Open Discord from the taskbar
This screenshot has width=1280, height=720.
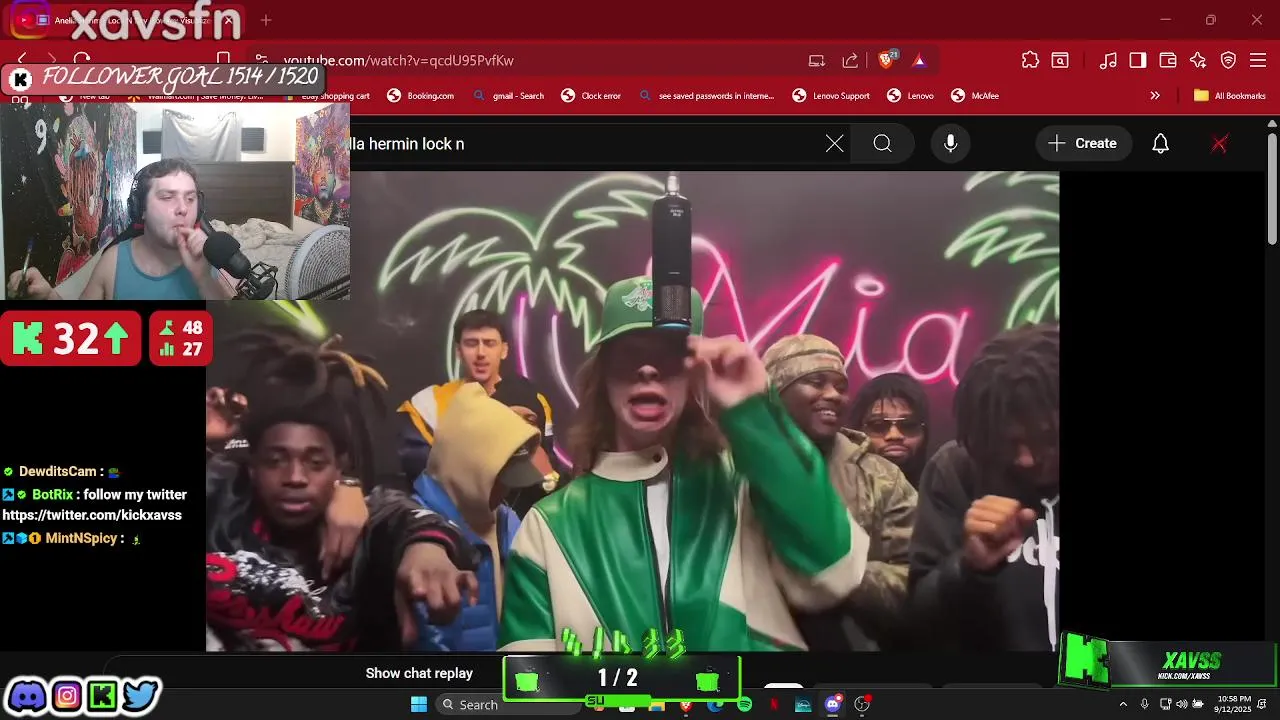pyautogui.click(x=832, y=705)
